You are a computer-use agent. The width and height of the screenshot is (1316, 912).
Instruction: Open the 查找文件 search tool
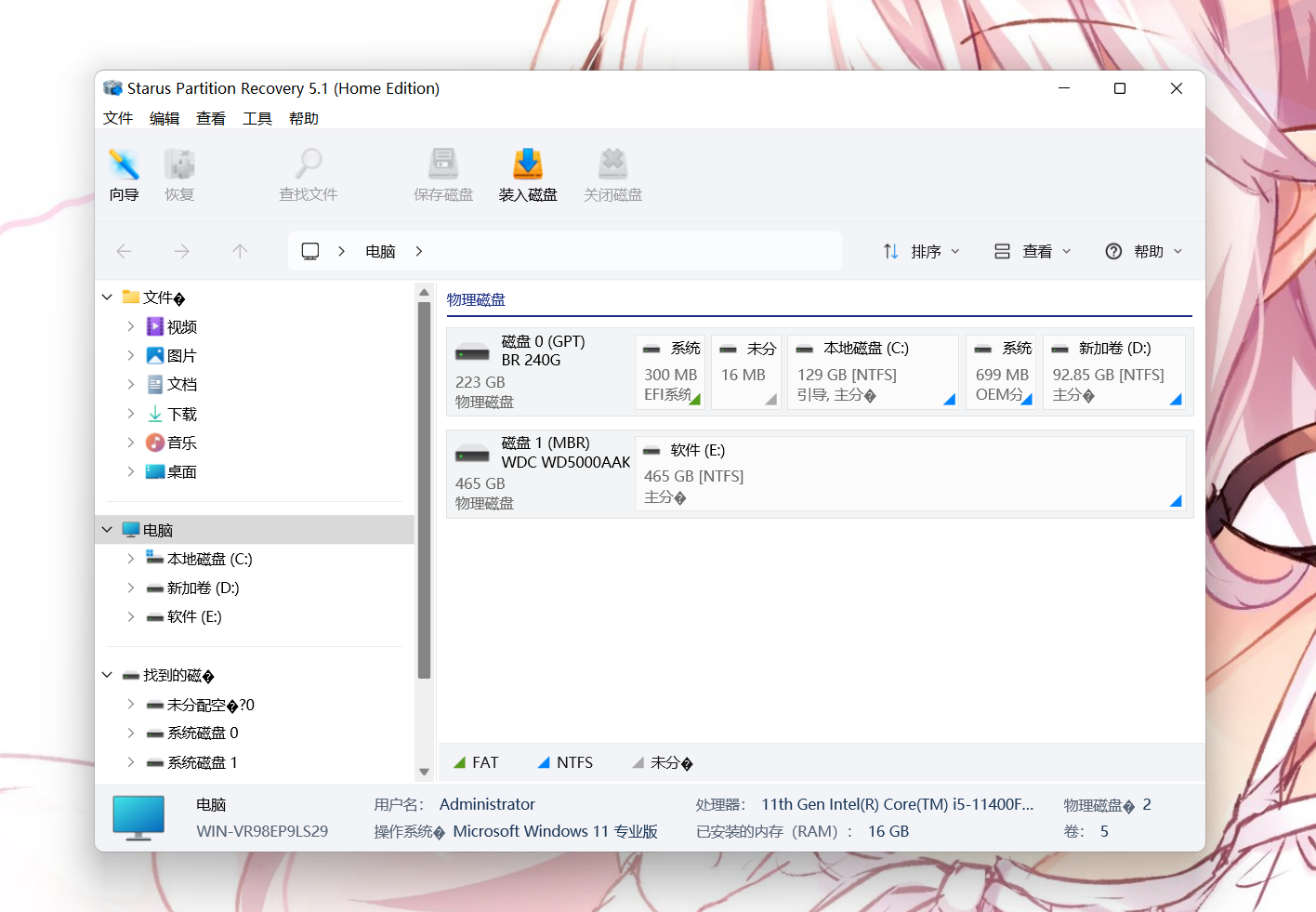pos(309,175)
